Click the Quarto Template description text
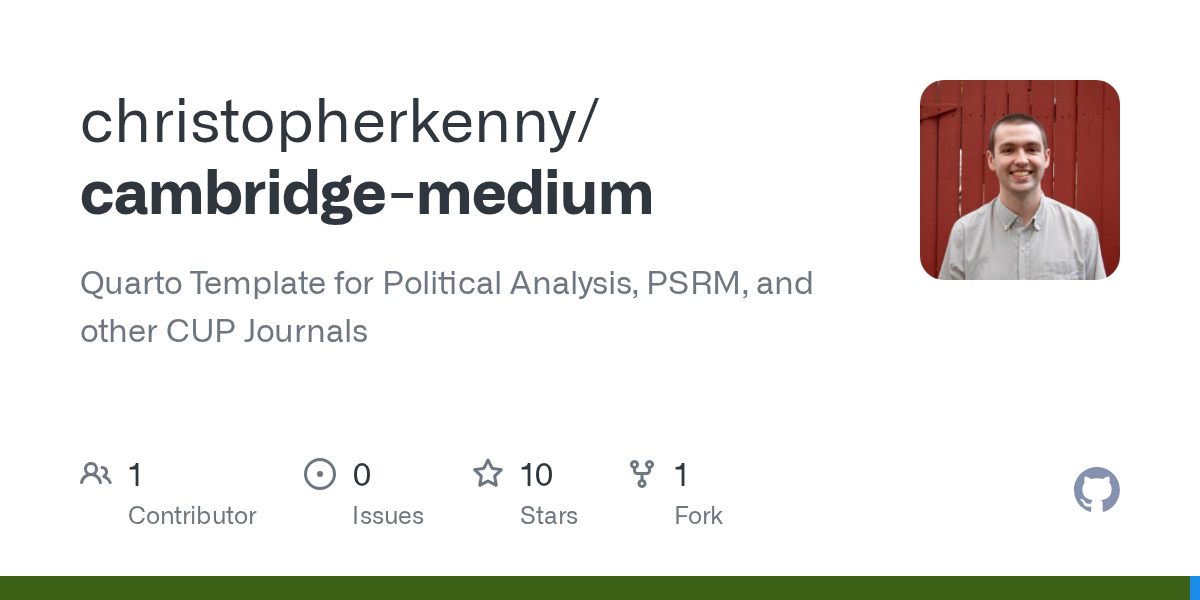This screenshot has height=600, width=1200. coord(446,284)
